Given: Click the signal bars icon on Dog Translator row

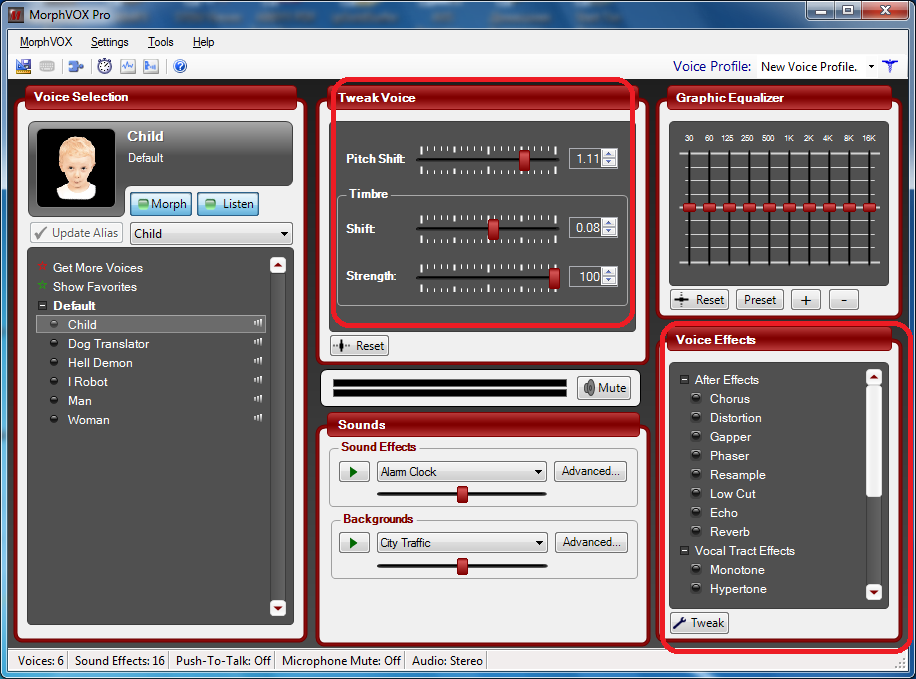Looking at the screenshot, I should [x=258, y=342].
